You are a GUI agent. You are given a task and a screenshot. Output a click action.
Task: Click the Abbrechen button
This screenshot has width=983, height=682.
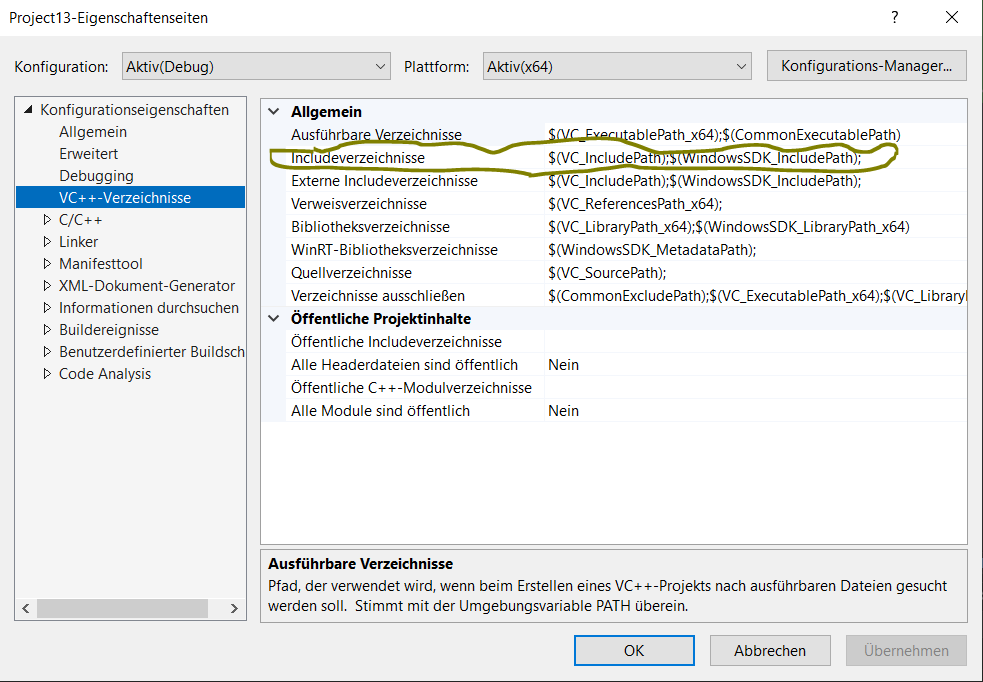[769, 650]
